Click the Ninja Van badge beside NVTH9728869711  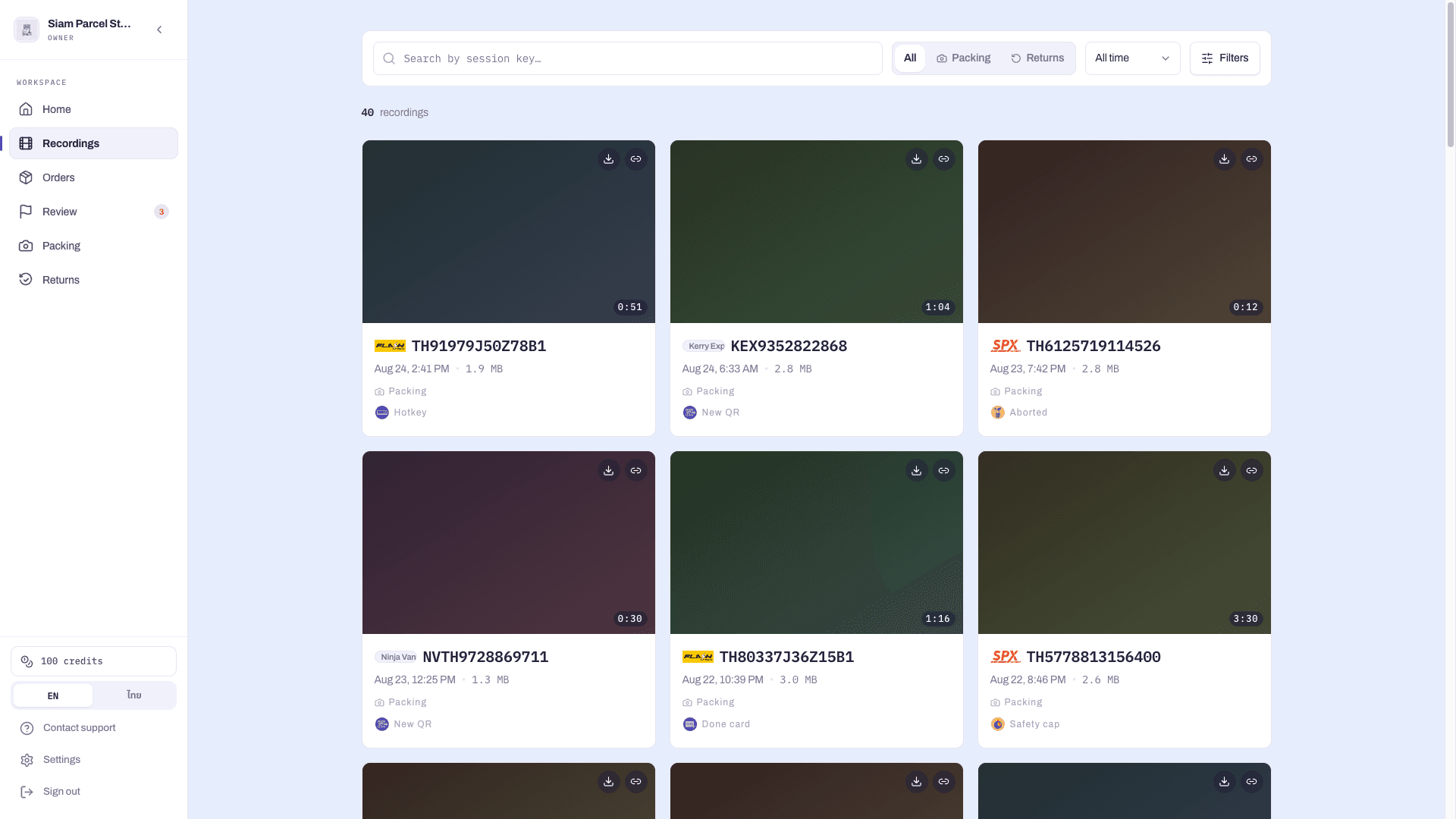(396, 657)
